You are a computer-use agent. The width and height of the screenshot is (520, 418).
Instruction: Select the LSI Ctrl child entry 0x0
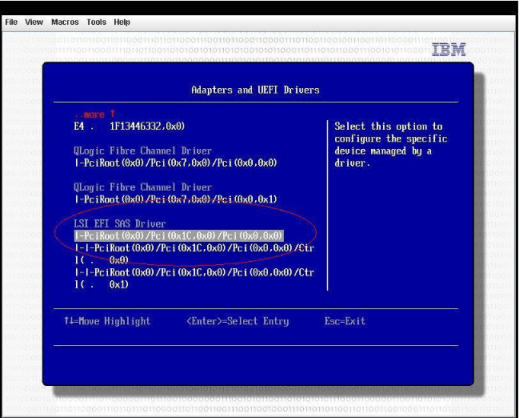[x=194, y=254]
